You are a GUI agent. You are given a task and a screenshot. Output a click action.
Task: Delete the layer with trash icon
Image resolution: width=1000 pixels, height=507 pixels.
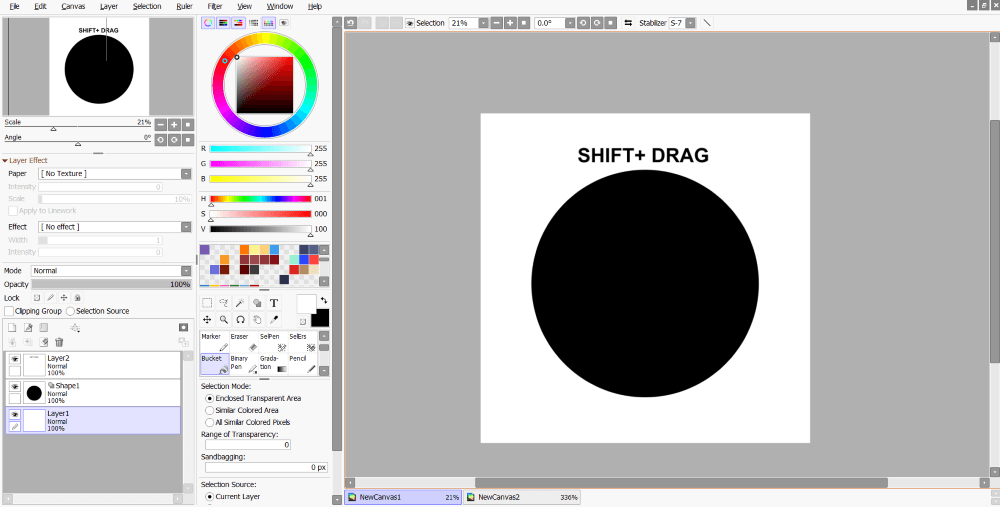point(59,342)
